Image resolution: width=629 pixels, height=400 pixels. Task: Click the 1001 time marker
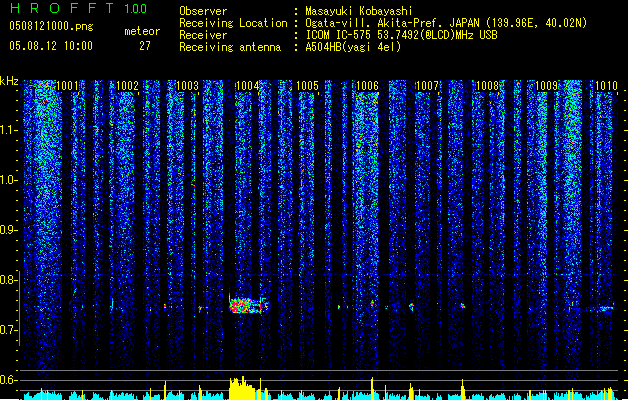pos(67,86)
